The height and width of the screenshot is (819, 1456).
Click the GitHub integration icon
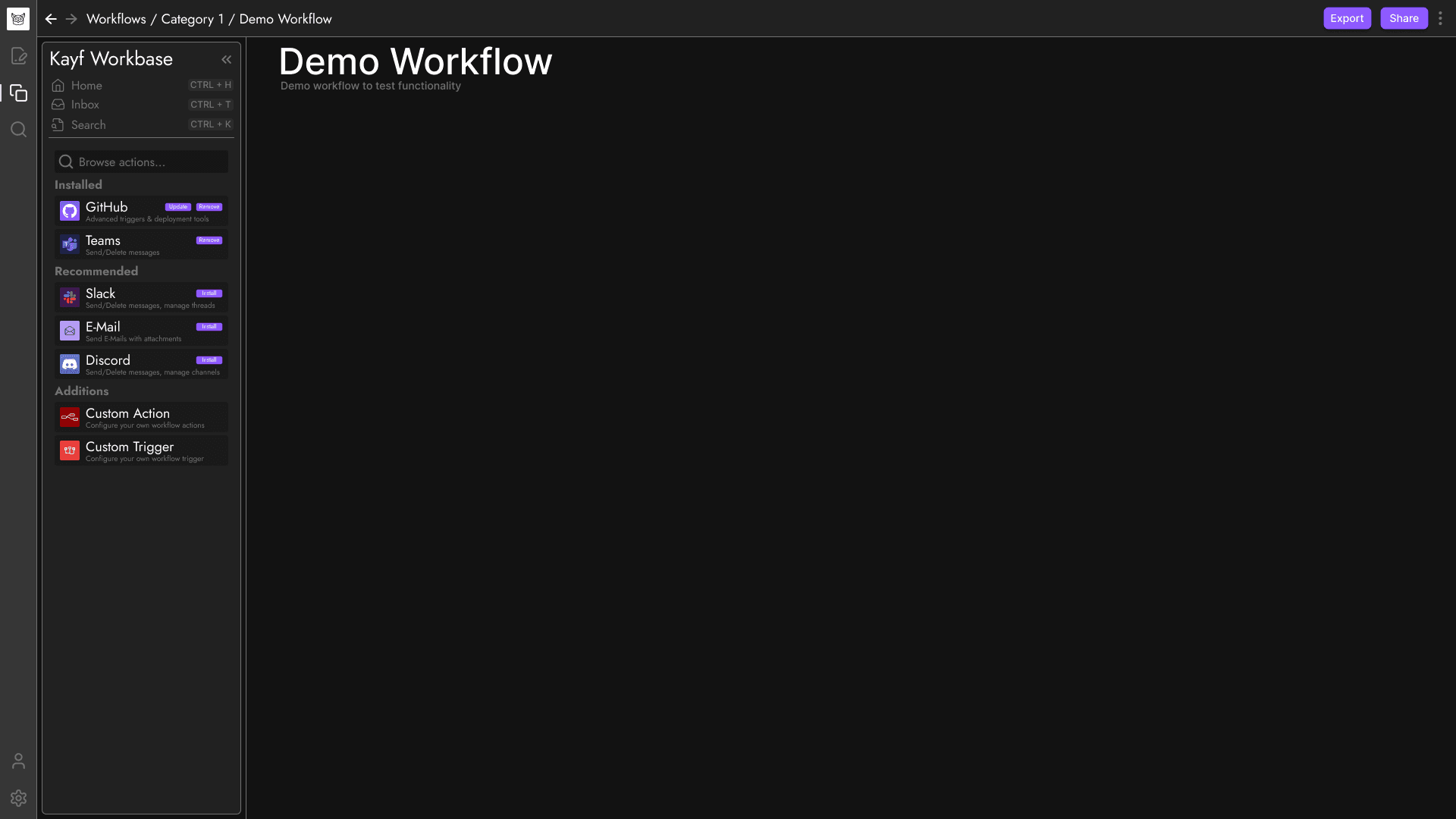[x=70, y=211]
